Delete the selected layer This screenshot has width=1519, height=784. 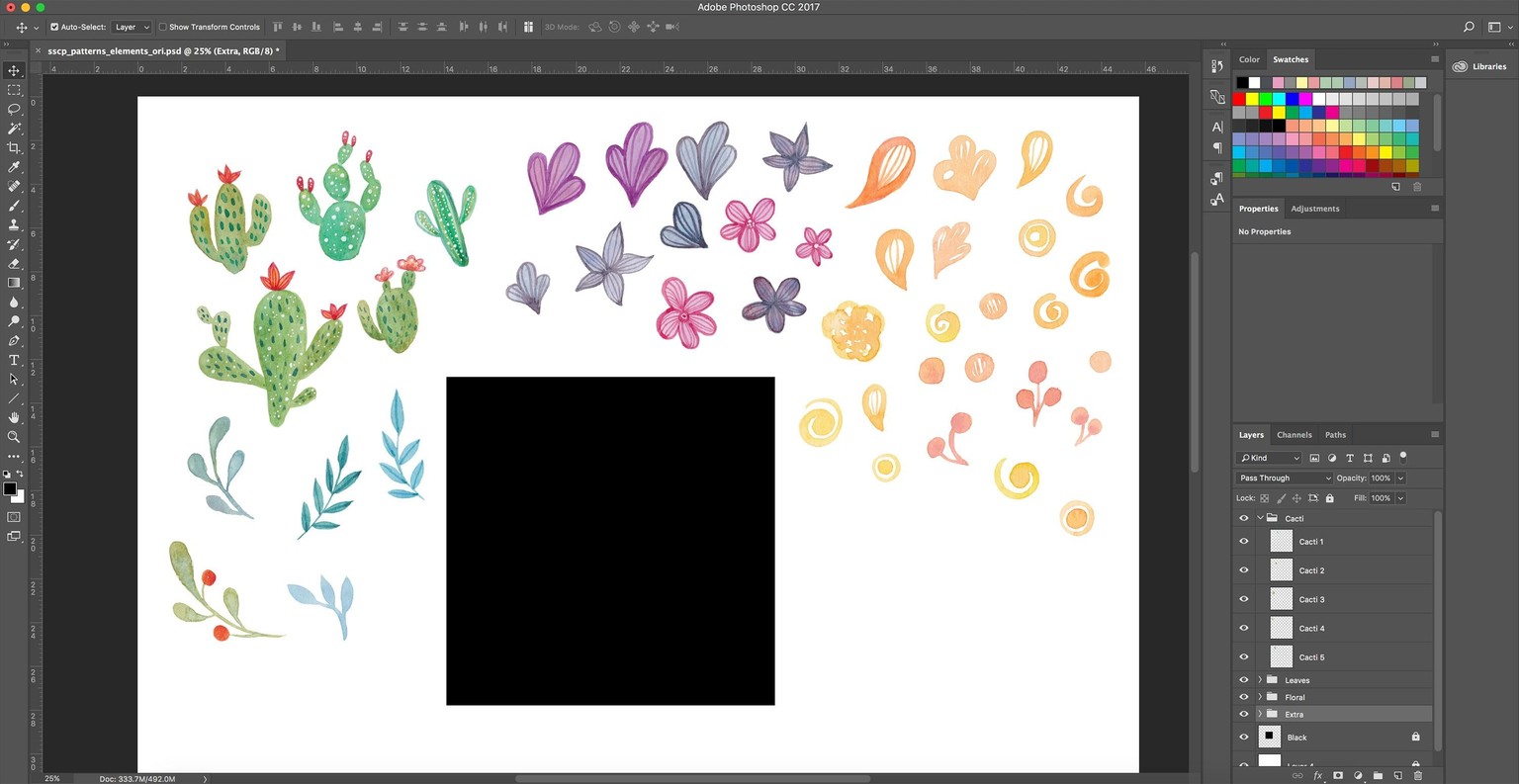(1417, 776)
